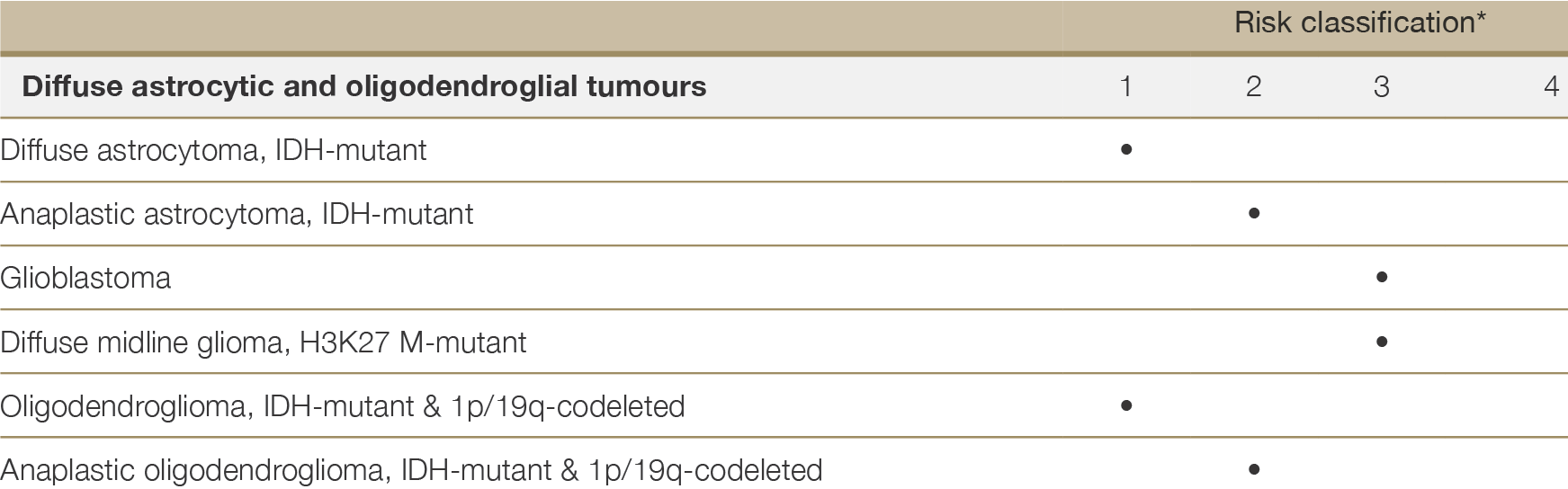Click the Anaplastic oligodendroglioma risk dot

tap(1254, 469)
